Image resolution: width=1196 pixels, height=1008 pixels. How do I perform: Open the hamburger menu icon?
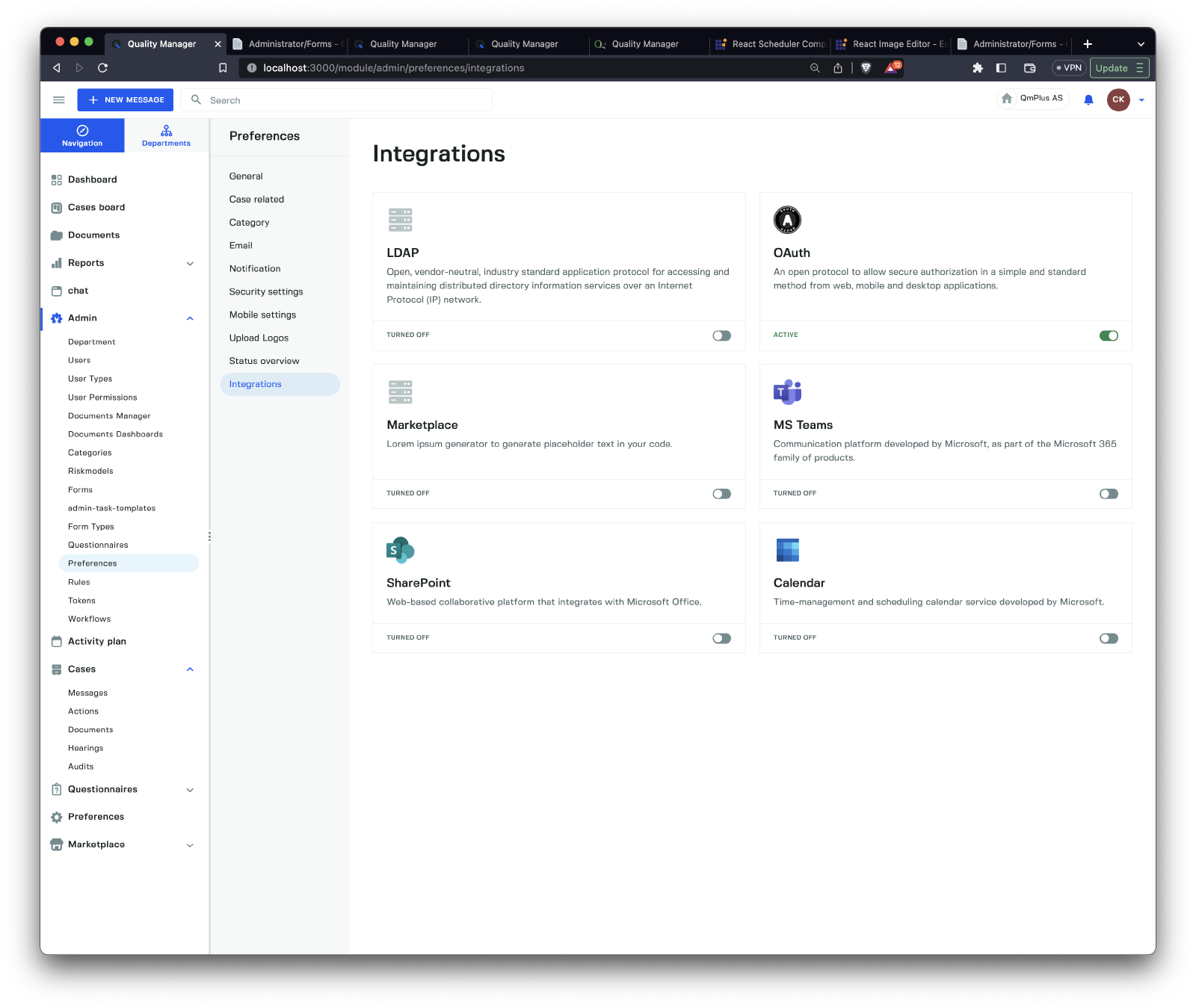point(59,100)
